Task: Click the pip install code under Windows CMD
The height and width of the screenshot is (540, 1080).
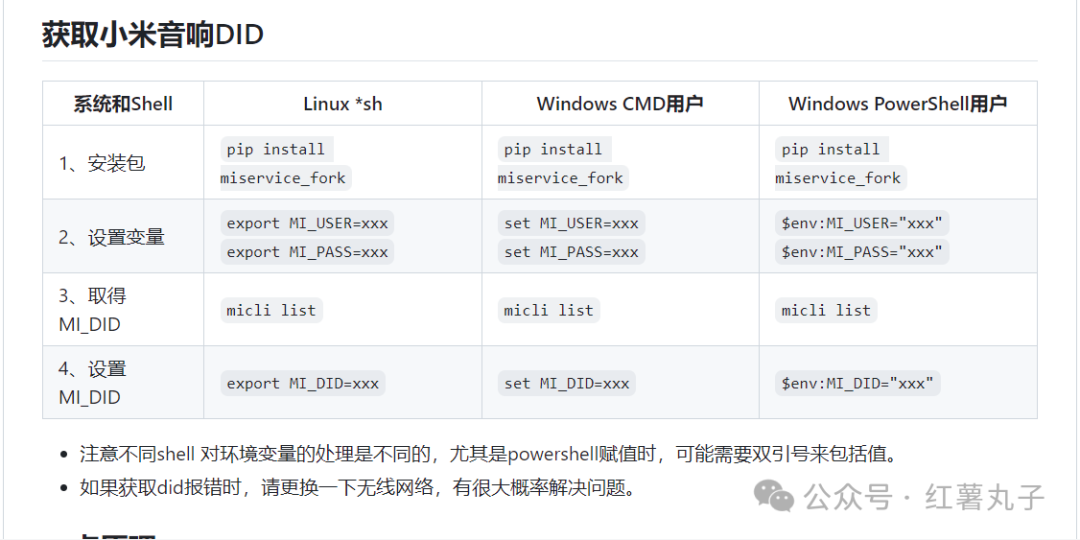Action: pyautogui.click(x=554, y=149)
